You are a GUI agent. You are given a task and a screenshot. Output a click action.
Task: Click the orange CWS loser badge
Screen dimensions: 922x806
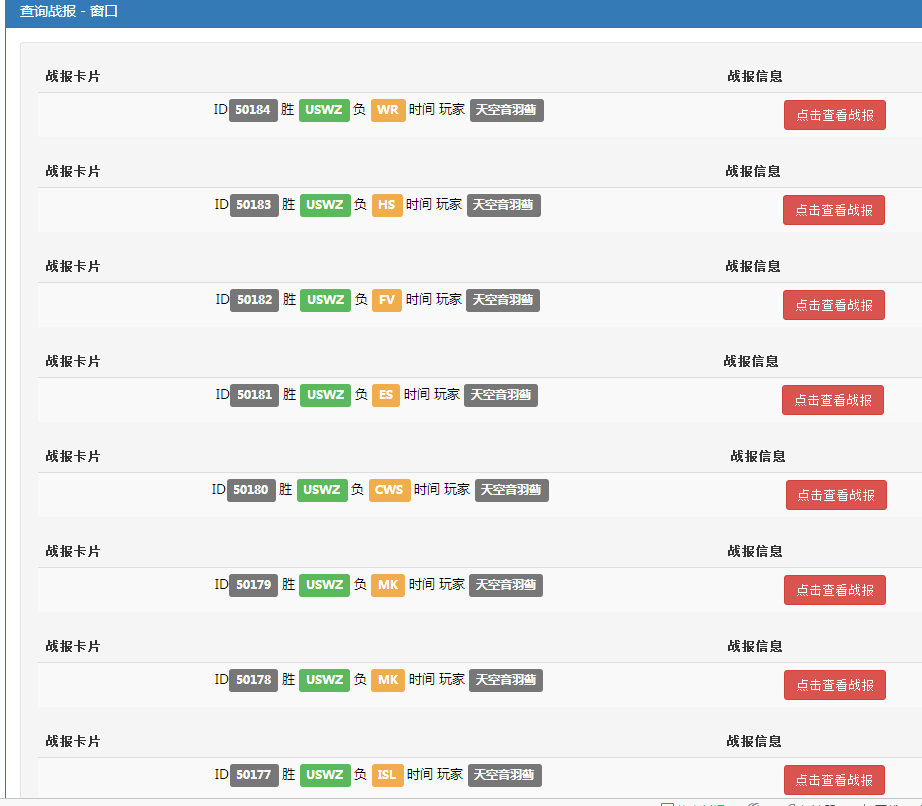(389, 490)
